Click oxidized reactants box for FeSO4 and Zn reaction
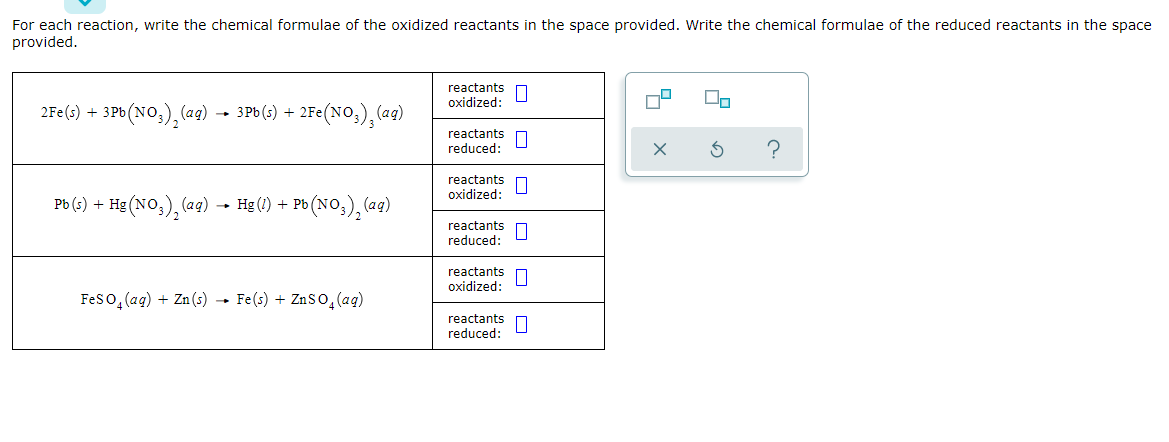The height and width of the screenshot is (442, 1169). pyautogui.click(x=522, y=279)
